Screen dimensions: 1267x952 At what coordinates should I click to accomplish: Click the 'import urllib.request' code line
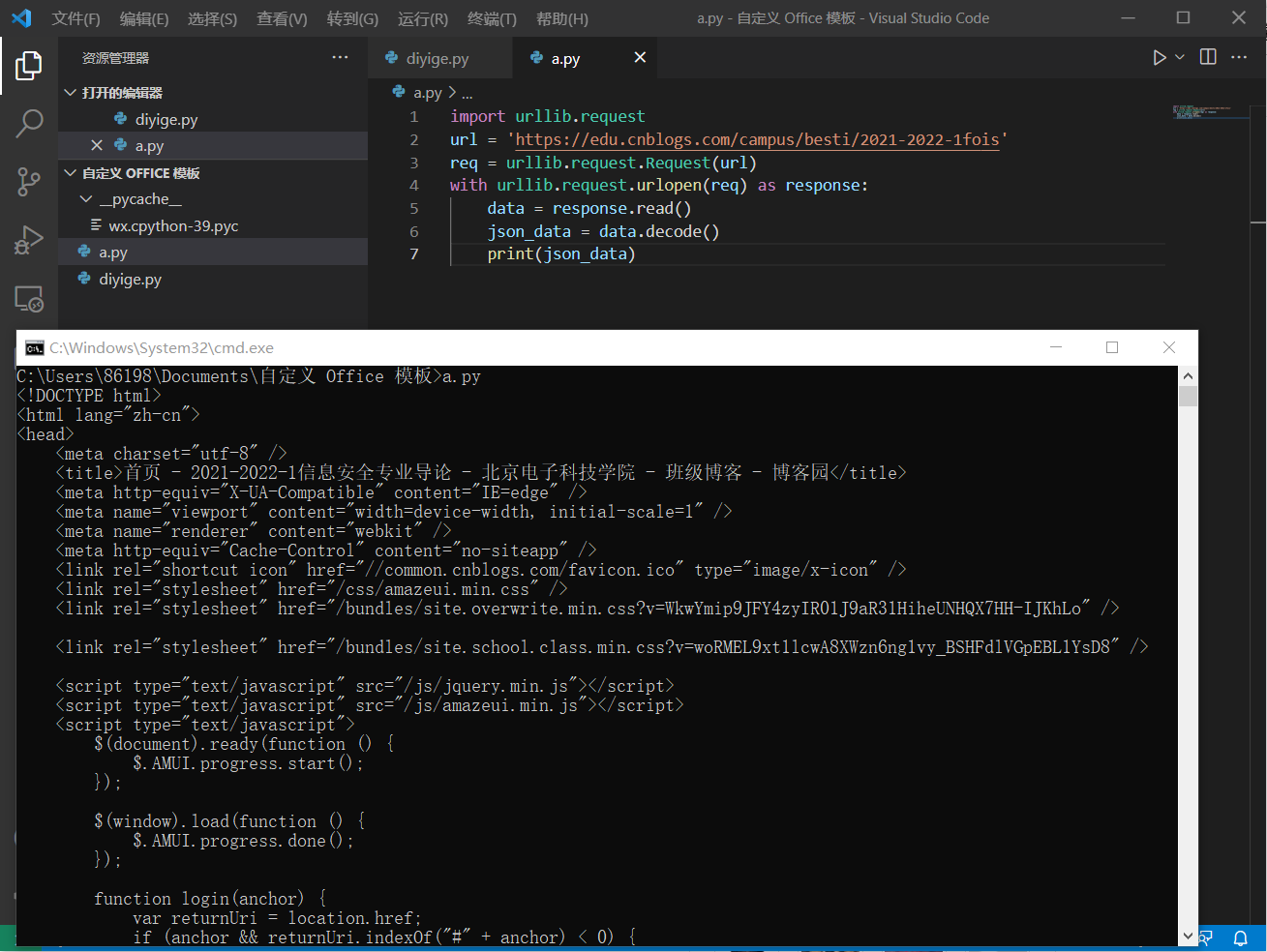pos(547,116)
